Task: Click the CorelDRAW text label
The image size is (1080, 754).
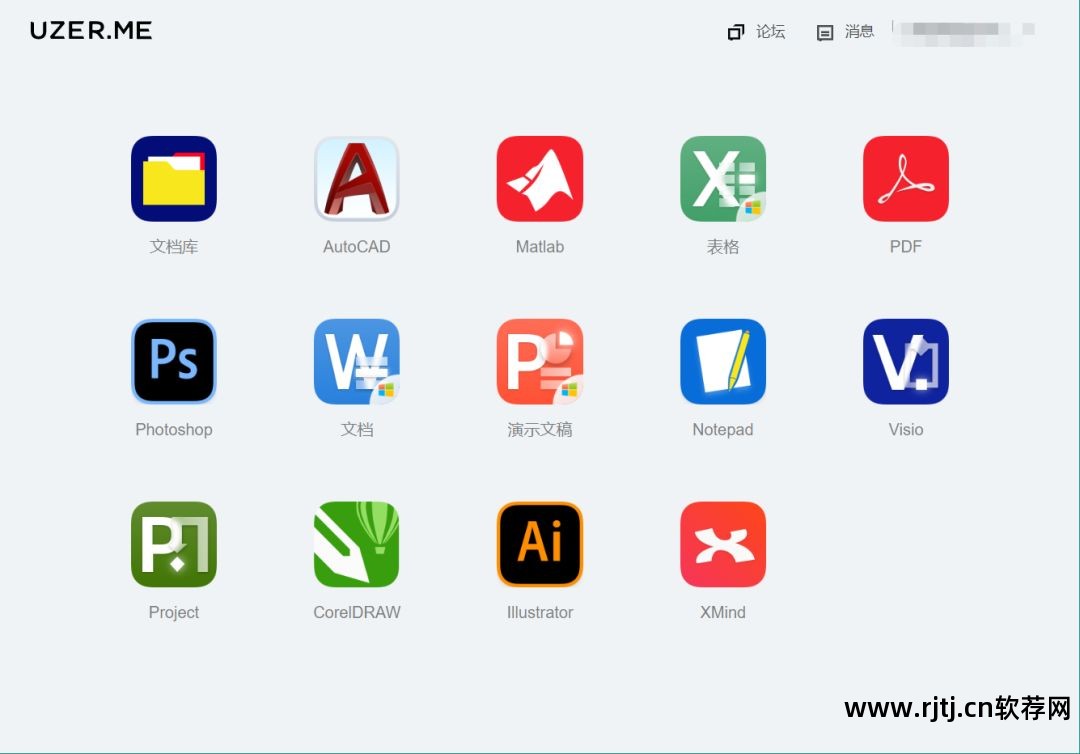Action: (357, 612)
